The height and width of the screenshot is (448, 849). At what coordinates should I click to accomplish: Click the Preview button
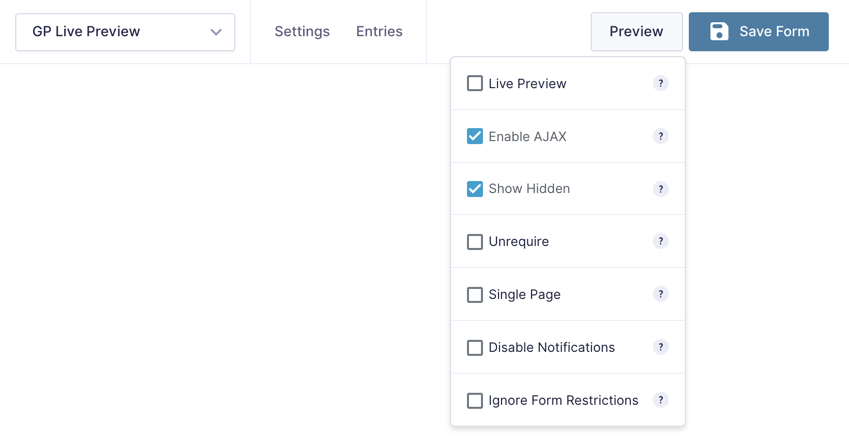click(636, 31)
